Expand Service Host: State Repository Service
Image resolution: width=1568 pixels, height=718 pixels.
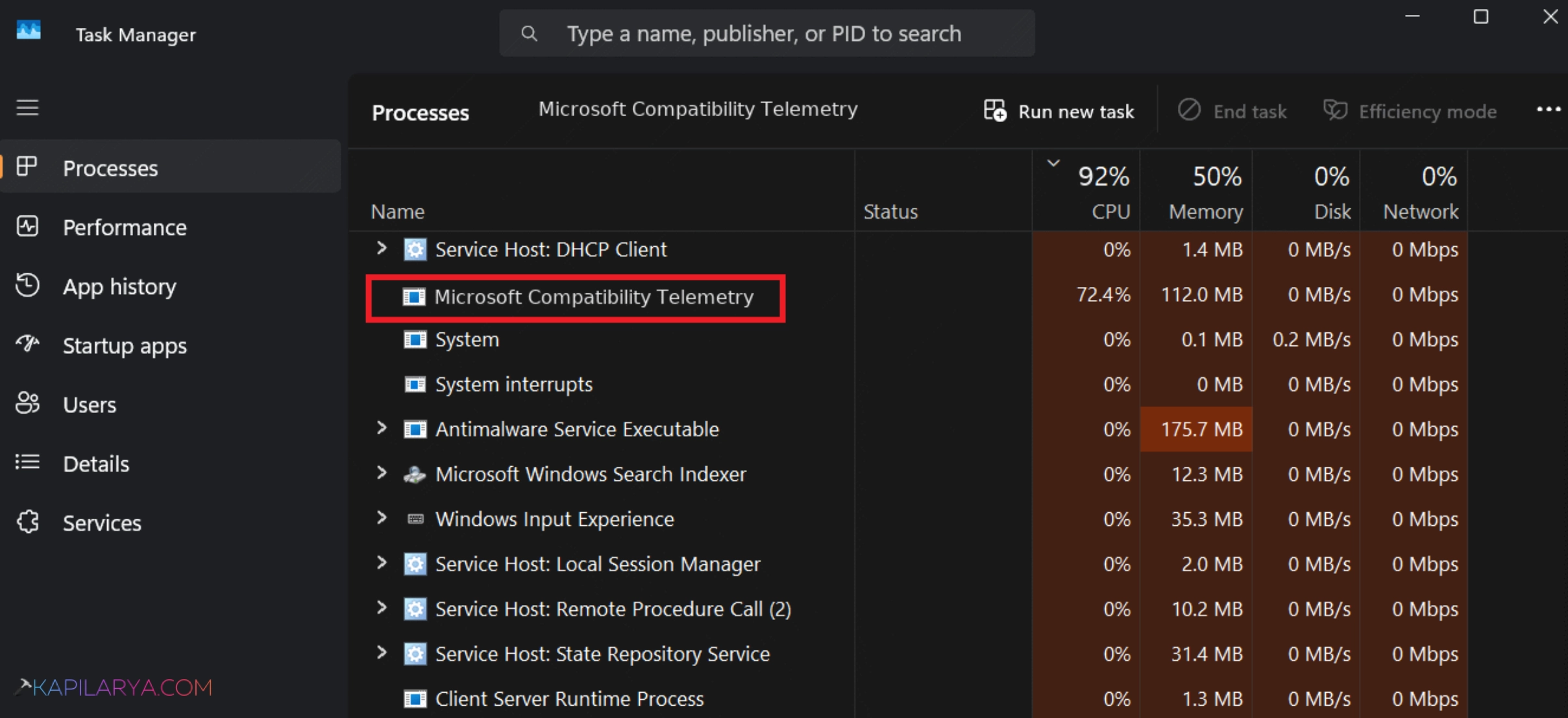pyautogui.click(x=382, y=652)
